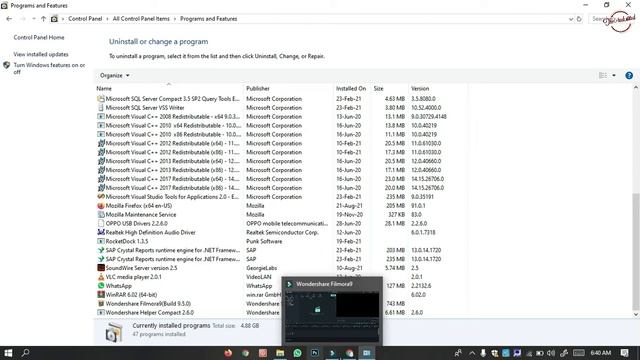Open File Explorer from the taskbar
The width and height of the screenshot is (640, 360).
(x=280, y=353)
